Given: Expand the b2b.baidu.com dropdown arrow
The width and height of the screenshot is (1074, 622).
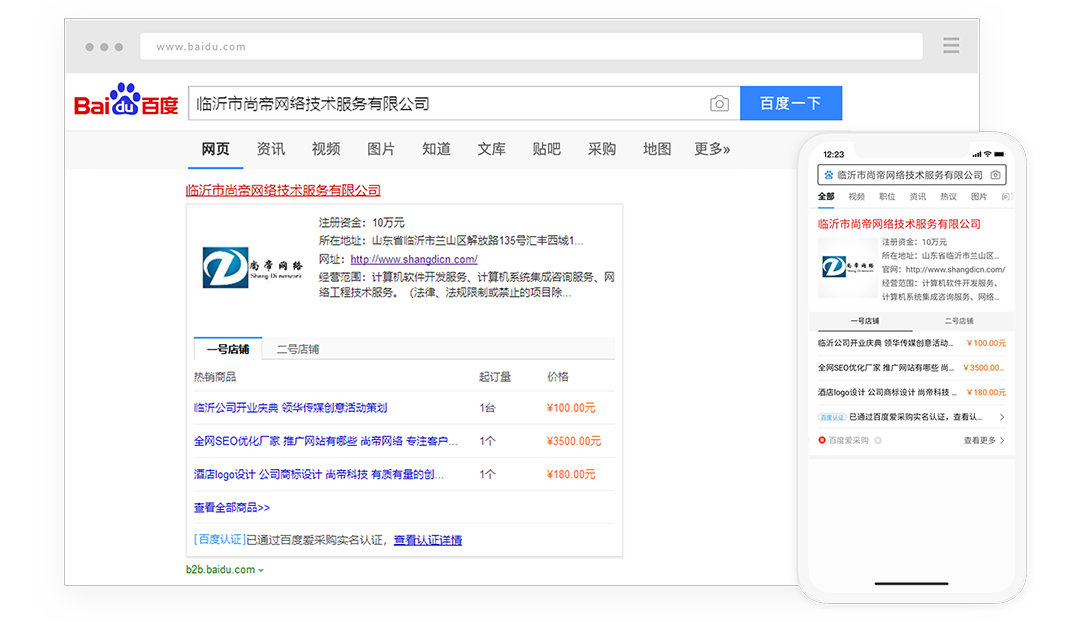Looking at the screenshot, I should pyautogui.click(x=261, y=570).
